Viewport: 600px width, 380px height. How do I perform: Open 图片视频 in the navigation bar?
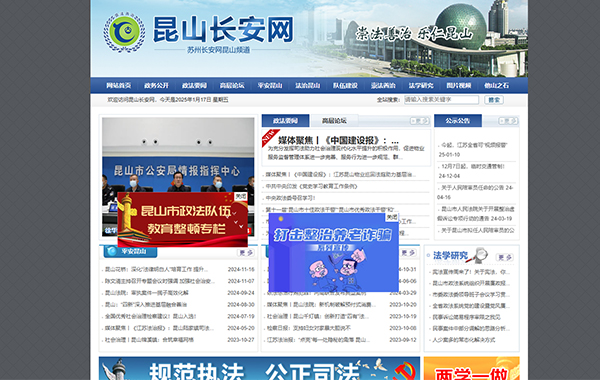pos(458,85)
